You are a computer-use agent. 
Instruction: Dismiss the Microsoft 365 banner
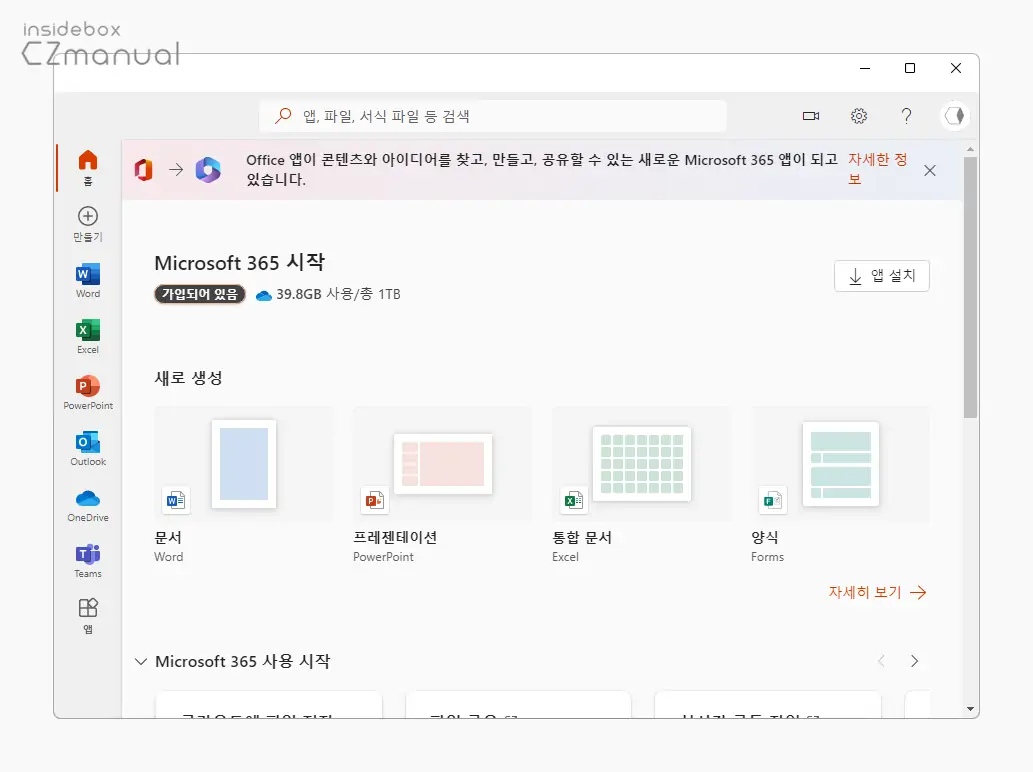click(x=930, y=171)
